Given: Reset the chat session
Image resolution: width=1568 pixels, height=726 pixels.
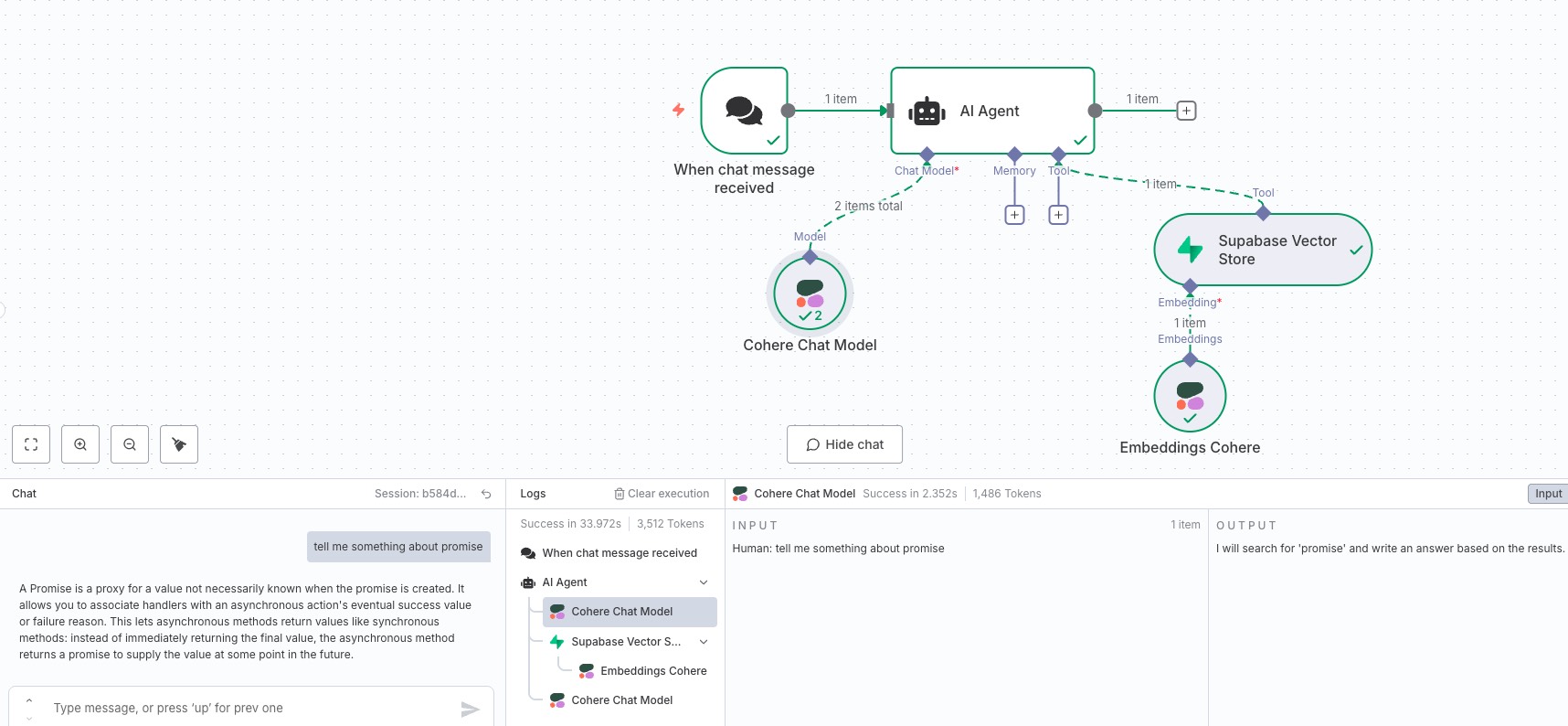Looking at the screenshot, I should coord(486,494).
